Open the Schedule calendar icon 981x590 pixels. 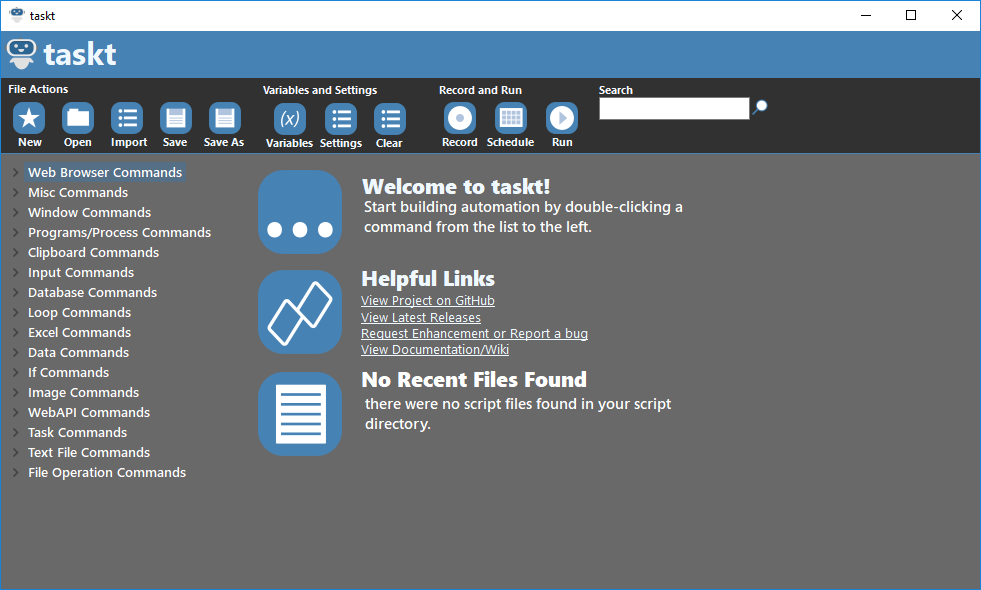tap(511, 118)
